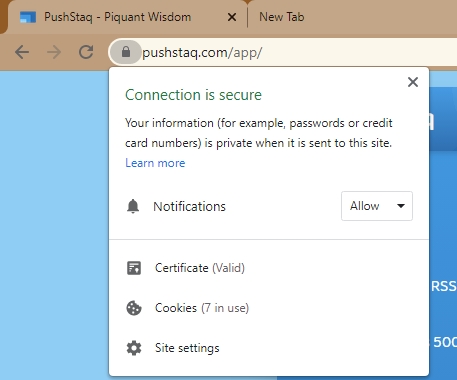This screenshot has height=380, width=457.
Task: Close the PushStaq tab
Action: [x=232, y=17]
